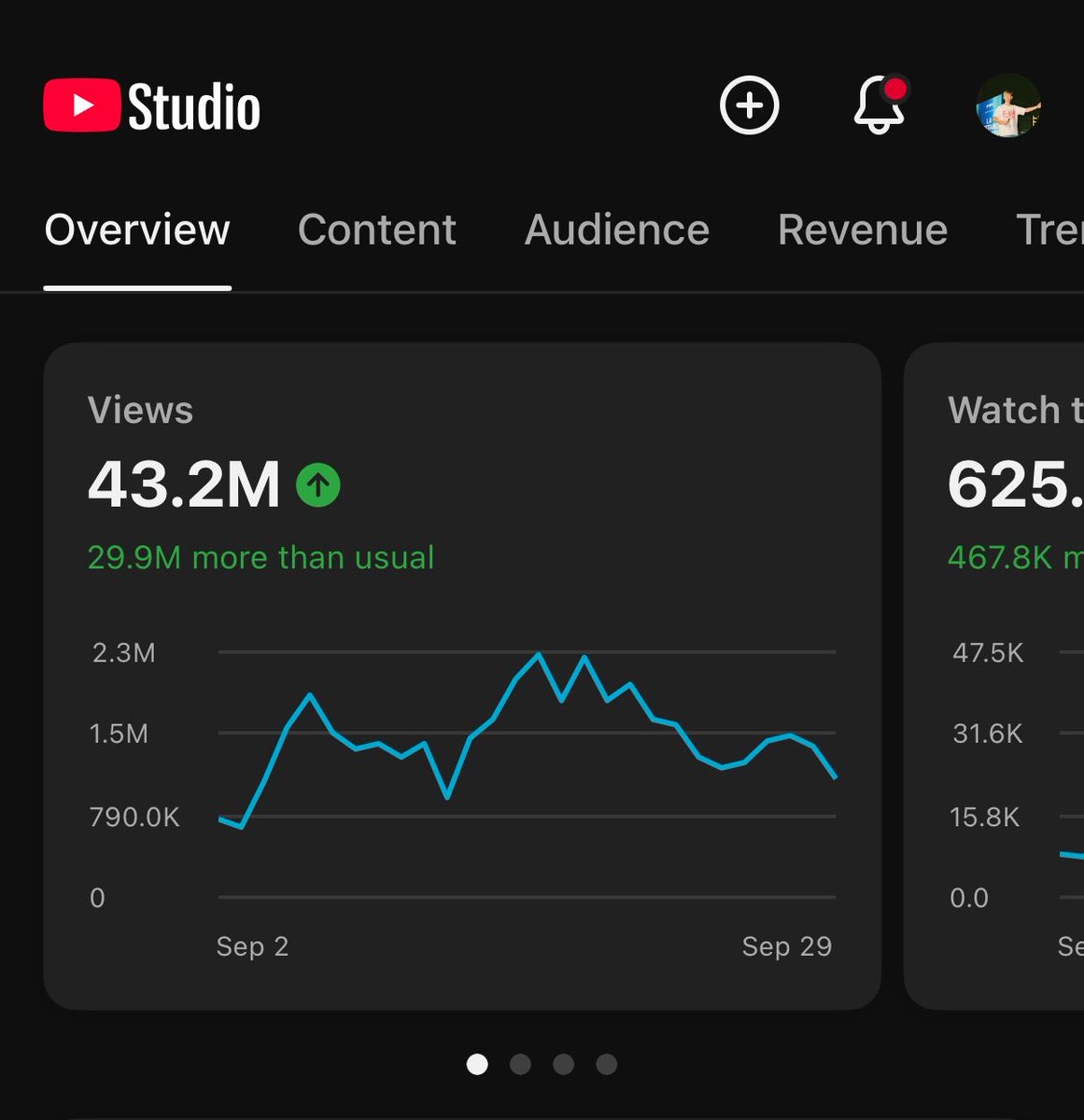Switch to the Content tab

point(377,230)
